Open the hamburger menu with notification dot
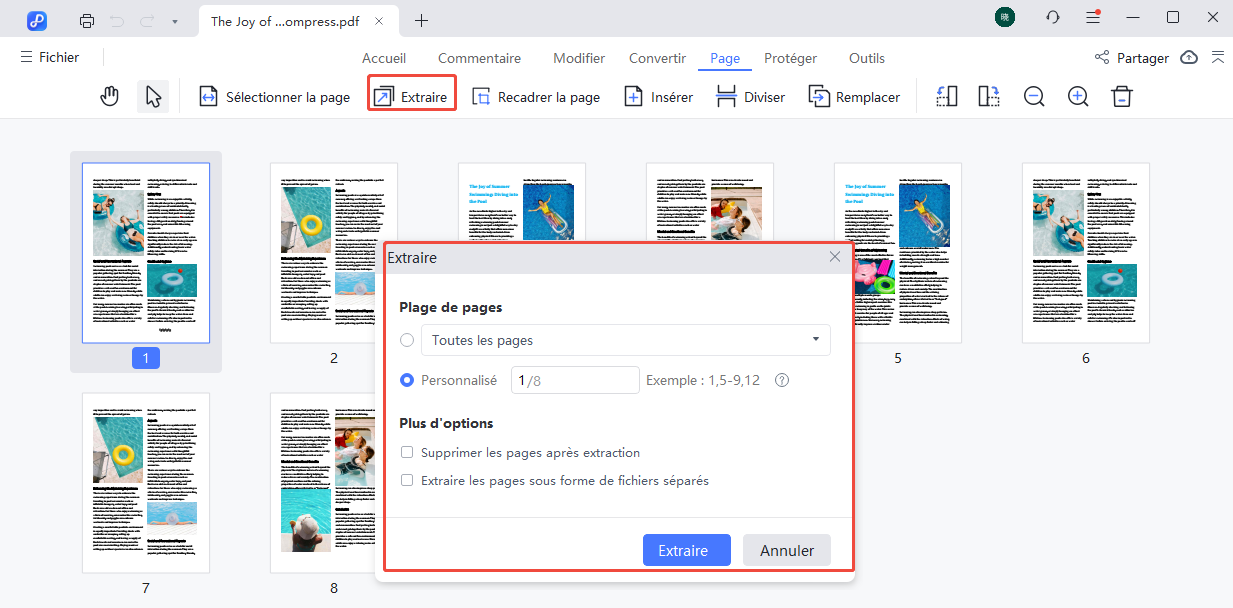The image size is (1233, 608). click(1093, 17)
